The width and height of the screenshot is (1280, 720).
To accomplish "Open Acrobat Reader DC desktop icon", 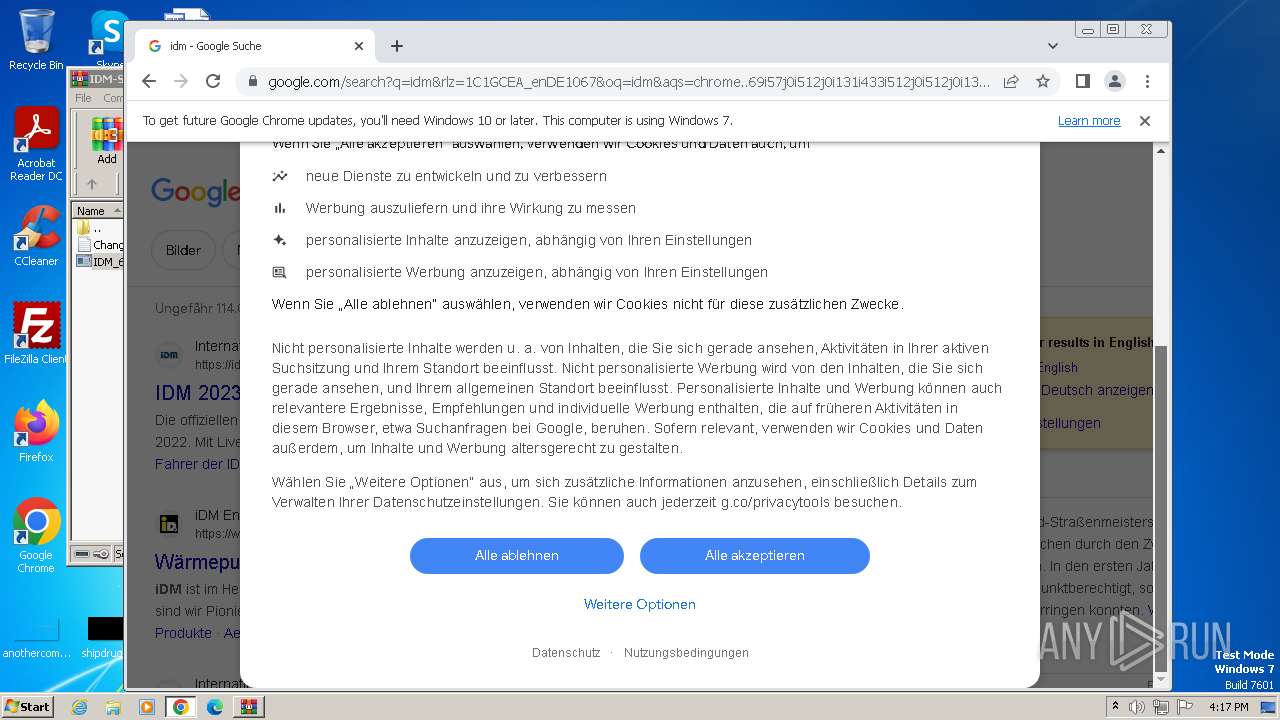I will (36, 144).
